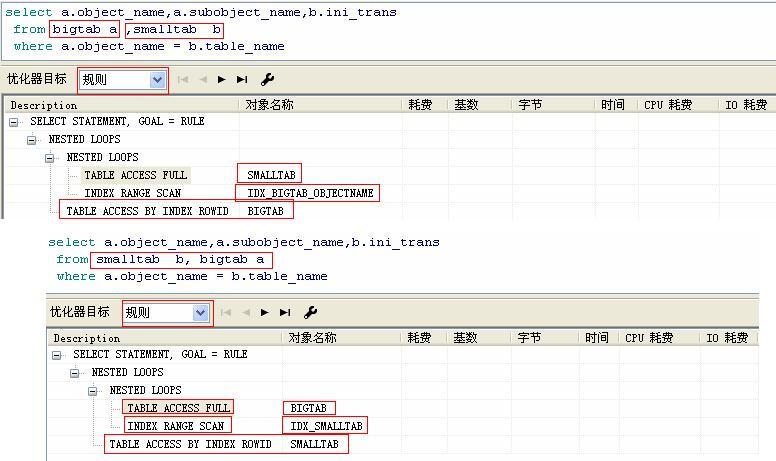Click 基数 column header in upper plan
Screen dimensions: 776x461
pos(480,105)
